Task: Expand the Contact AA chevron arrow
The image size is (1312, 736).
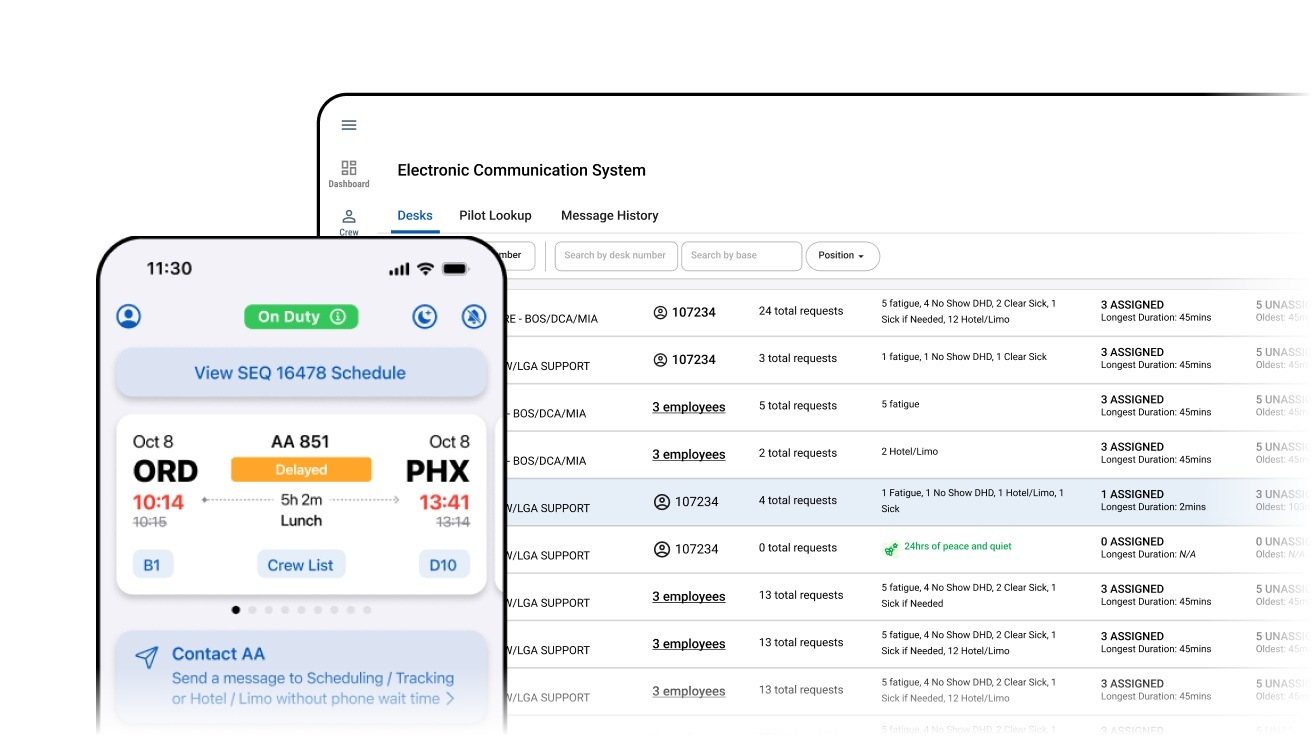Action: point(450,698)
